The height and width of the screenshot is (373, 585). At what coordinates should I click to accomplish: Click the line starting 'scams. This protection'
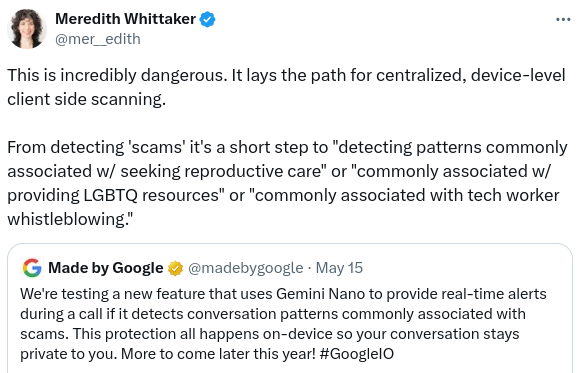click(269, 334)
